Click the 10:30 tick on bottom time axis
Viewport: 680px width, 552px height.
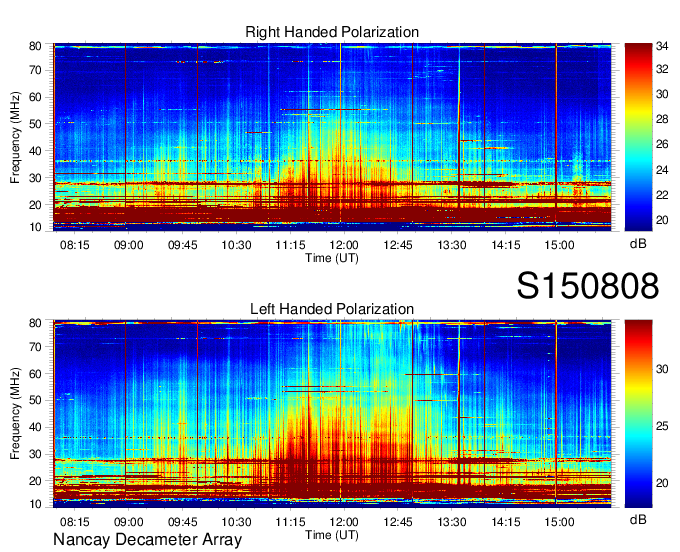[236, 522]
